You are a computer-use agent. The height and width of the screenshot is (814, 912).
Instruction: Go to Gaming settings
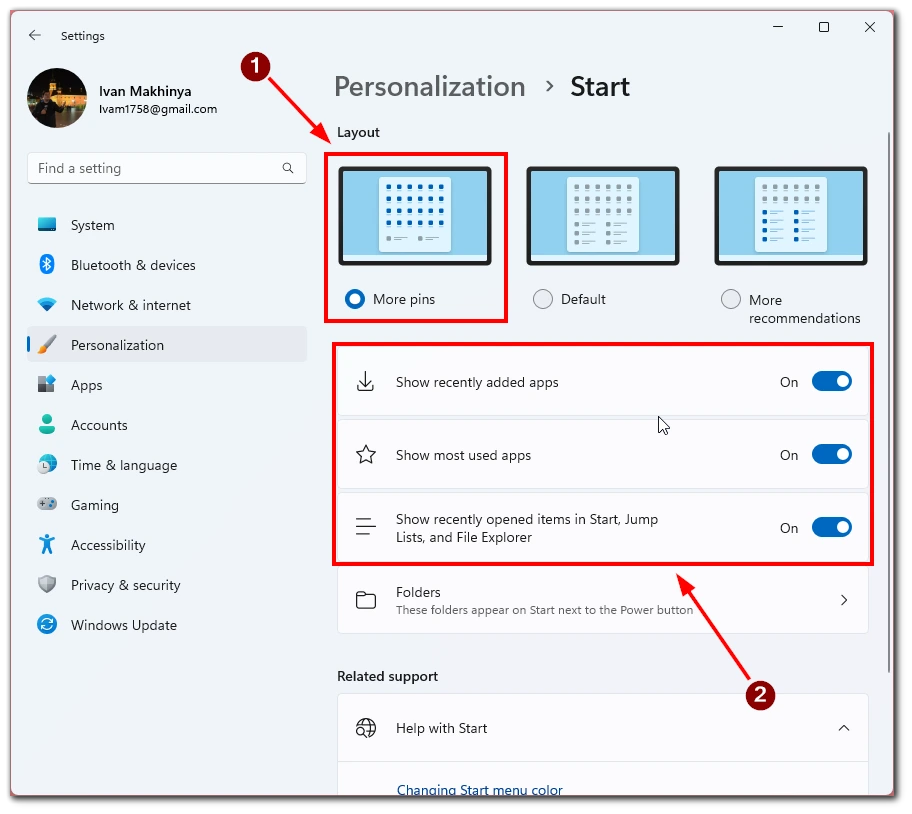(167, 505)
